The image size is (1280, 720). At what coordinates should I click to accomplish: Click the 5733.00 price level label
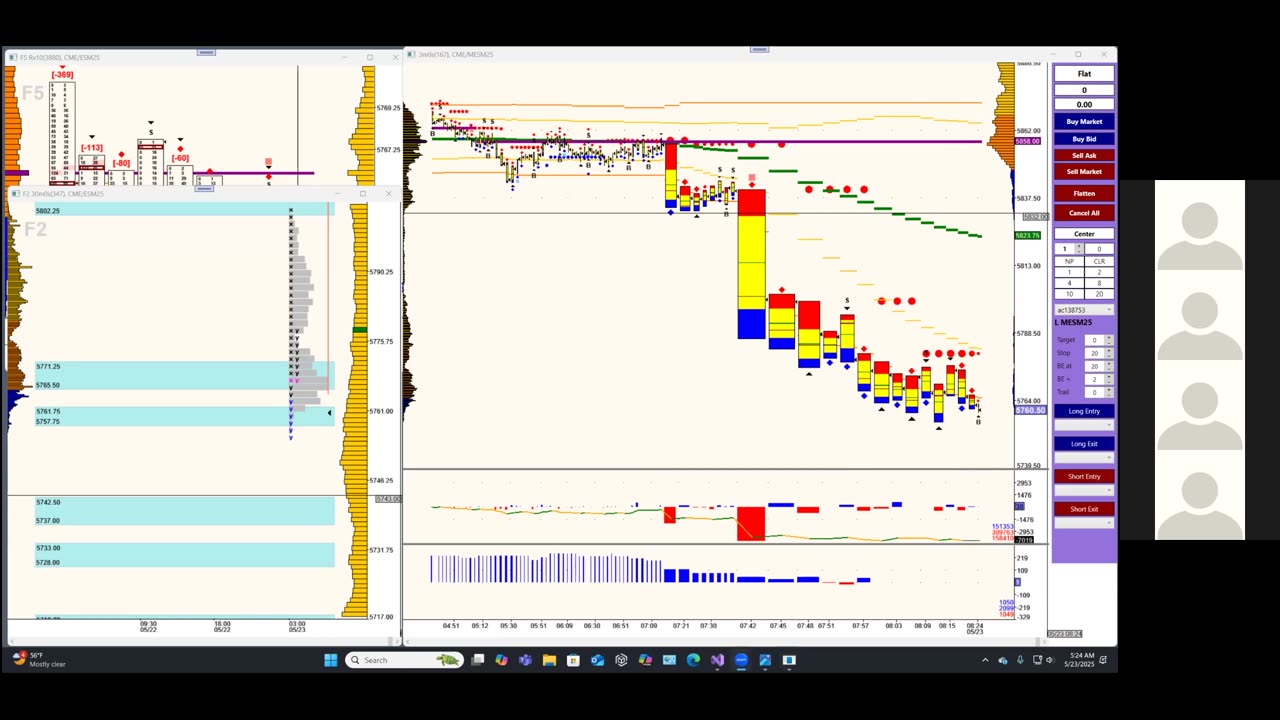click(48, 548)
